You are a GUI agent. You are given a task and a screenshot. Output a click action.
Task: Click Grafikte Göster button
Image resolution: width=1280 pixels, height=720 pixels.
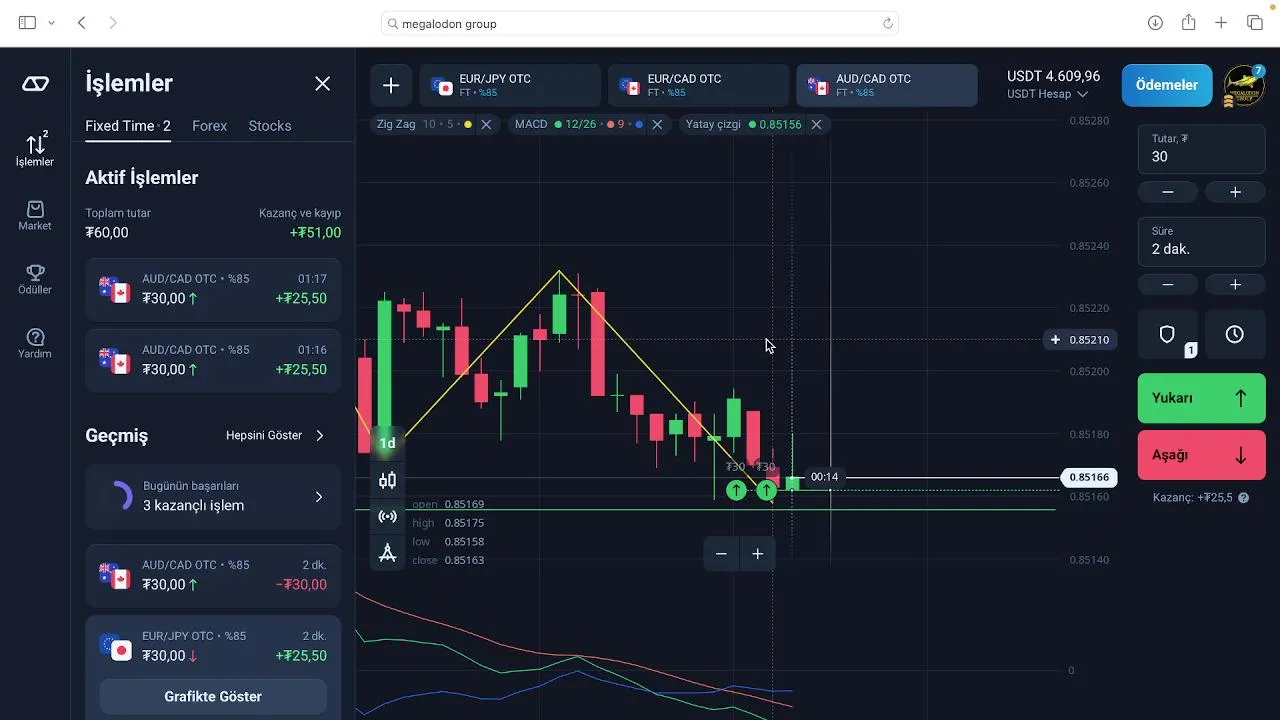[x=213, y=697]
